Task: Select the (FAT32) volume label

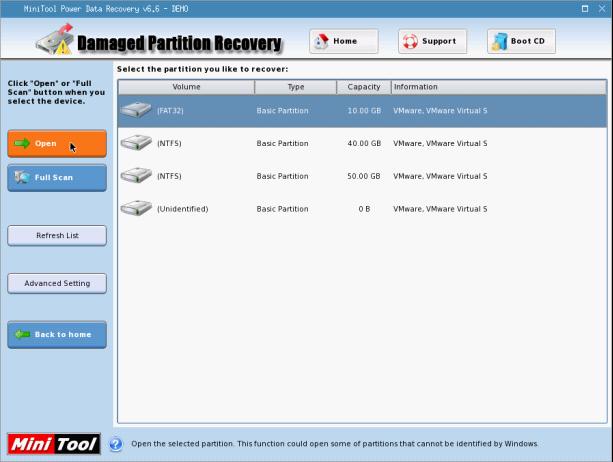Action: pos(170,111)
